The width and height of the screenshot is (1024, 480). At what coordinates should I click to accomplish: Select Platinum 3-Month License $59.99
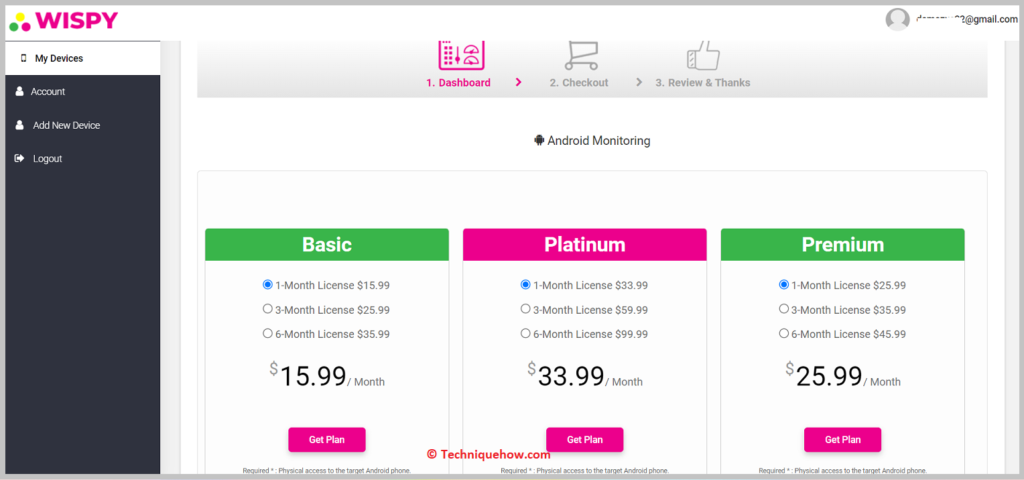point(525,309)
